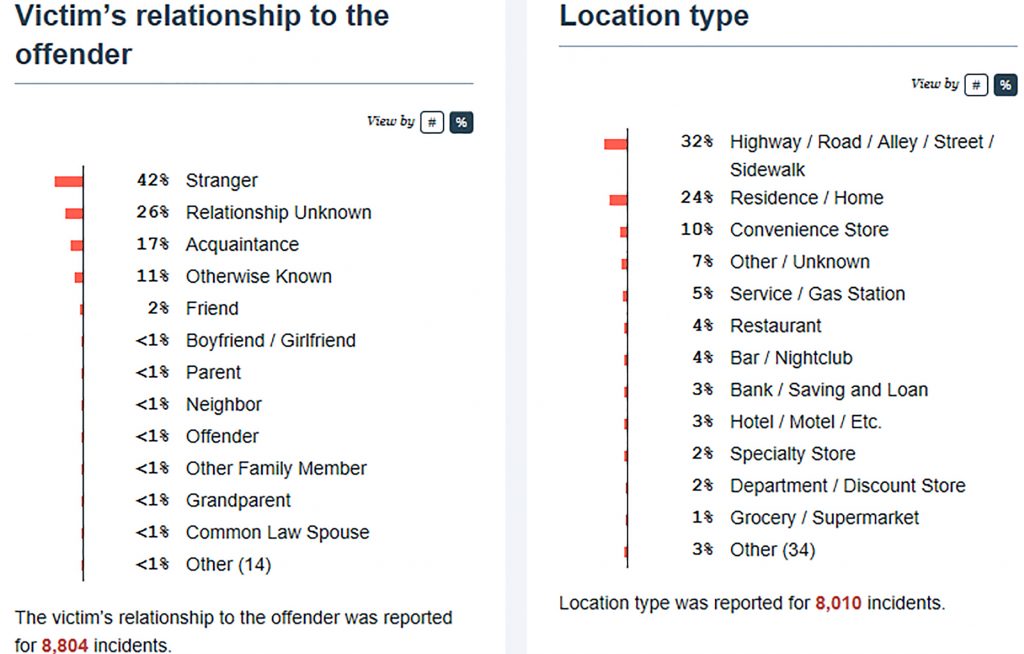Select the Service / Gas Station label
The image size is (1024, 654).
click(x=817, y=294)
